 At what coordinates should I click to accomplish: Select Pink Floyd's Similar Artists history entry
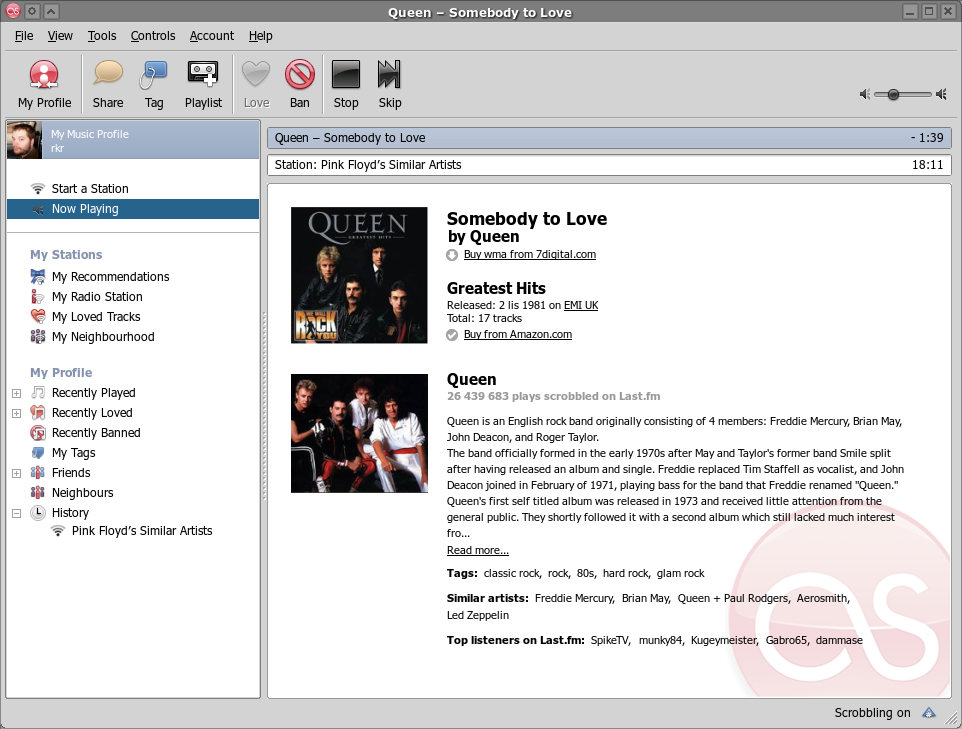(x=142, y=531)
